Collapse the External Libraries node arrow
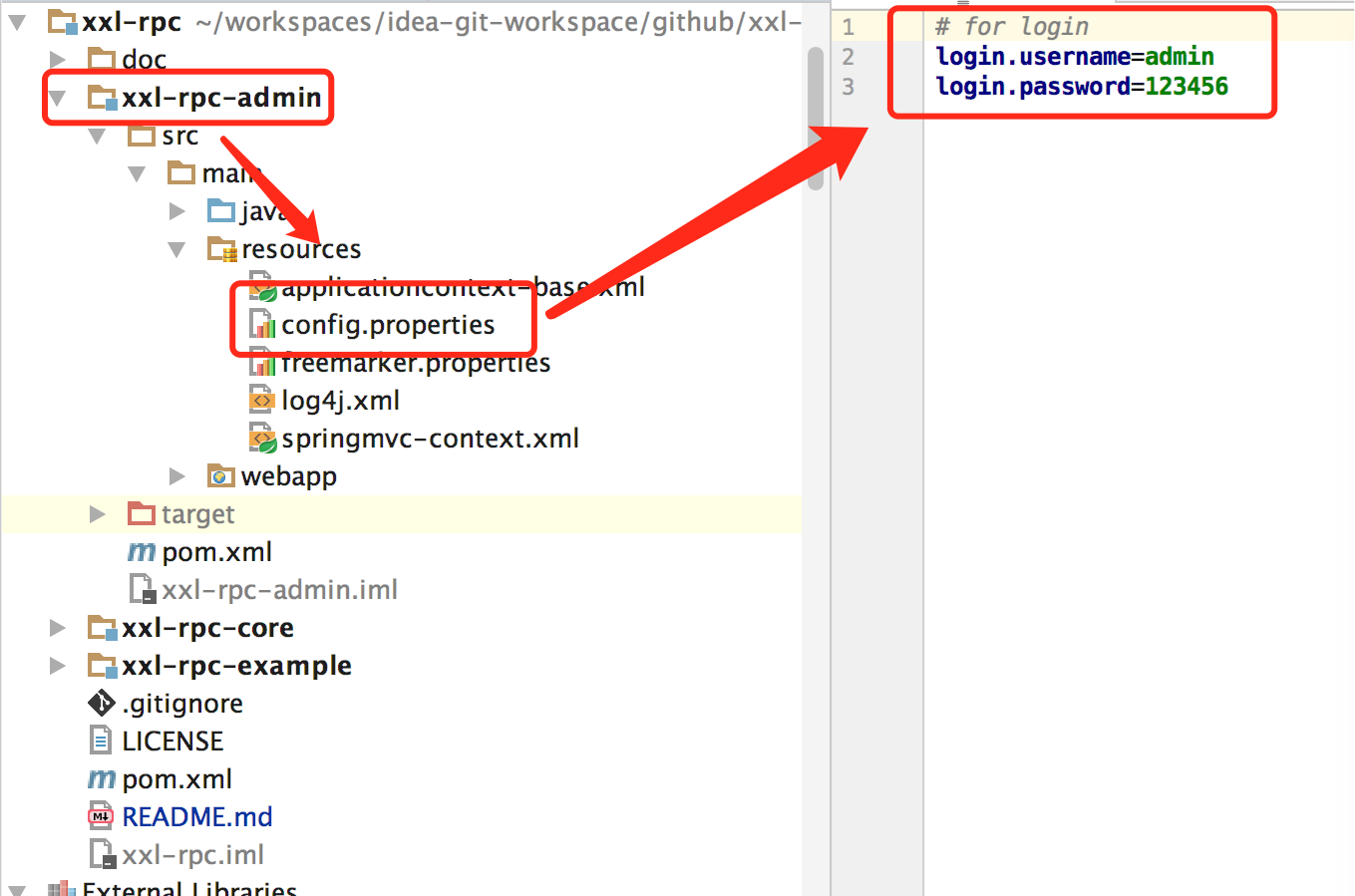This screenshot has height=896, width=1355. (17, 889)
